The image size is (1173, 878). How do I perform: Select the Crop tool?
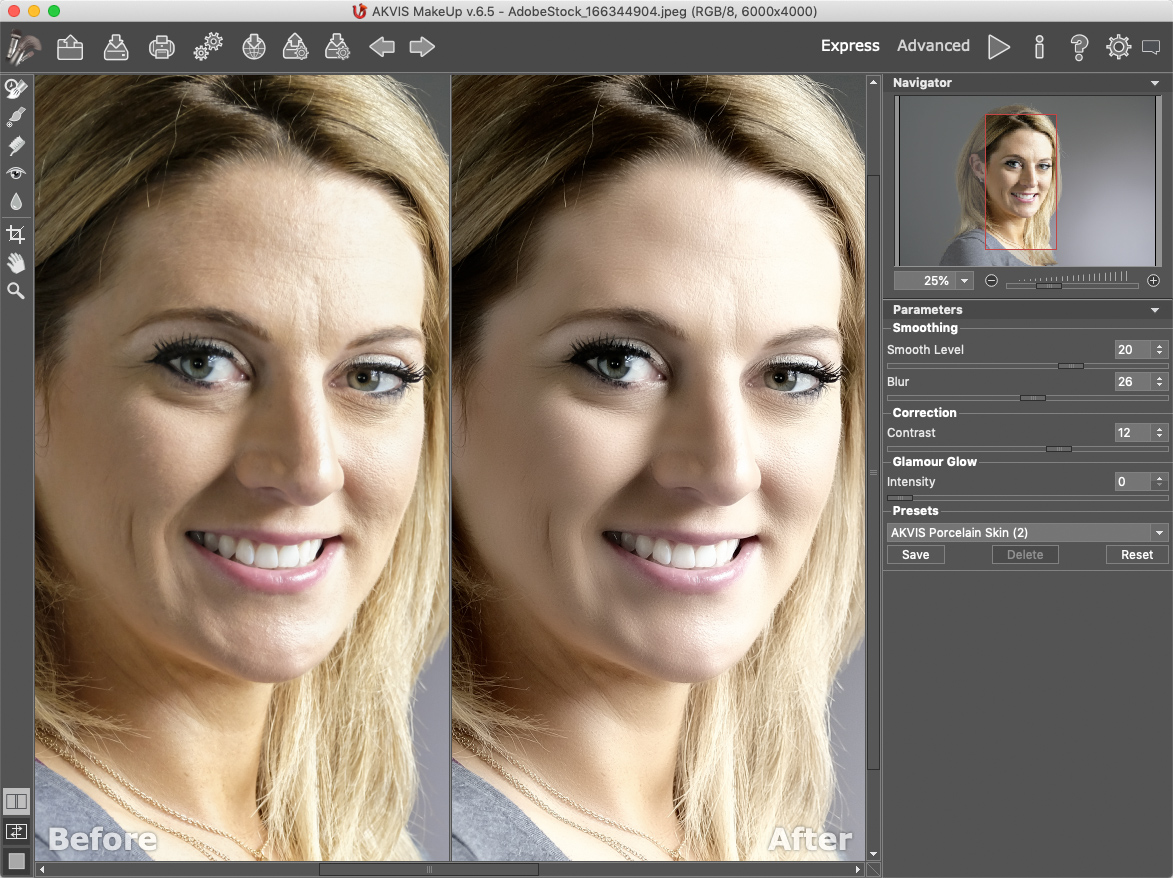click(x=15, y=234)
